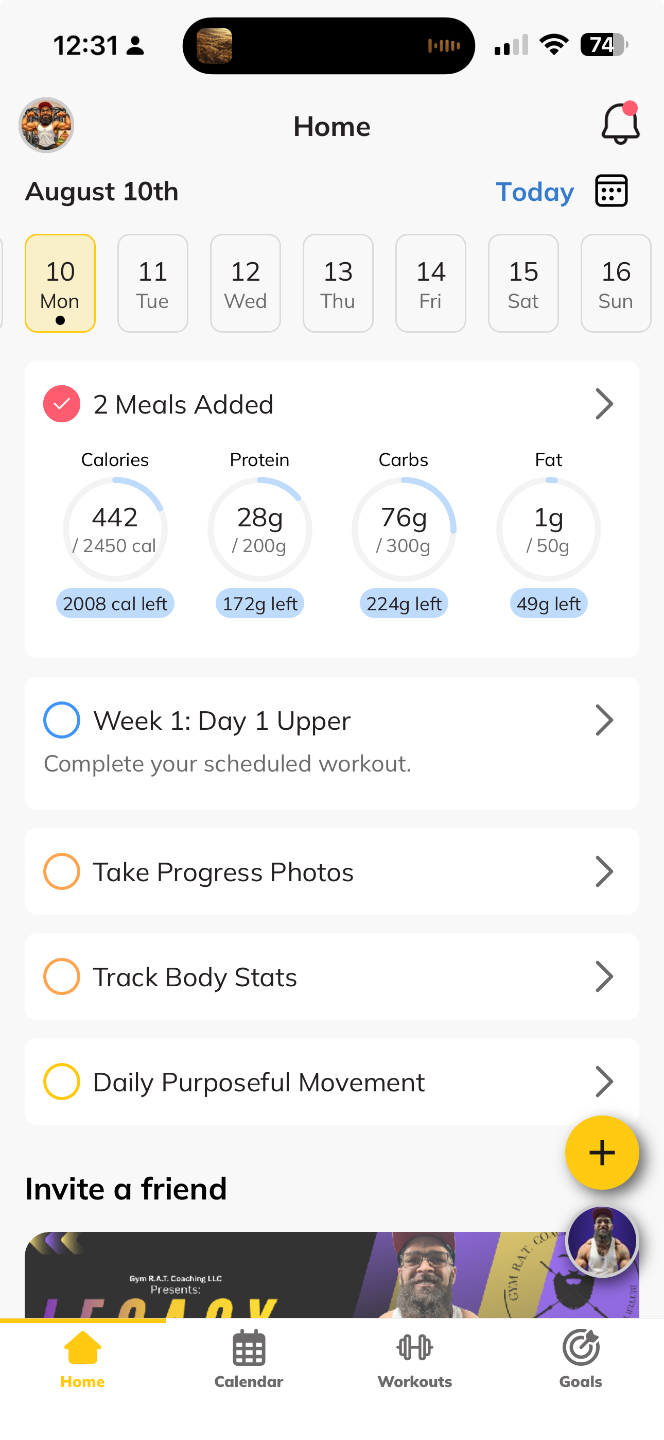This screenshot has width=664, height=1440.
Task: Click the Calories progress ring
Action: coord(115,529)
